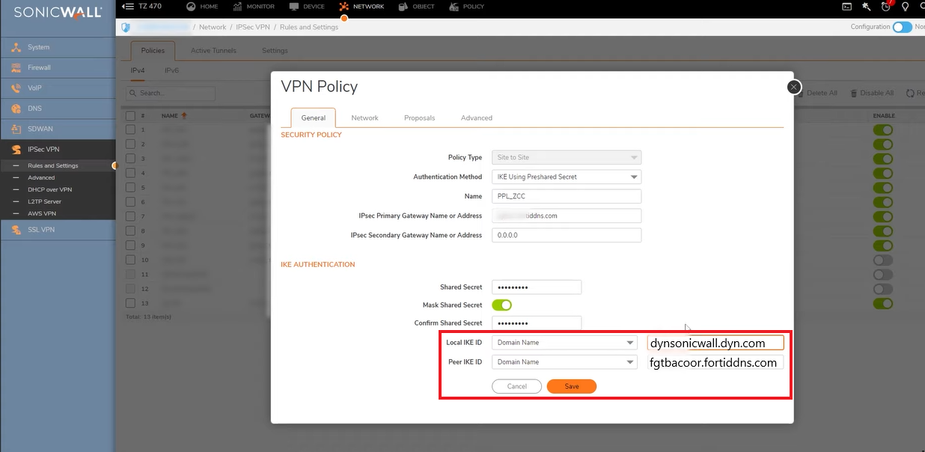Screen dimensions: 925x452
Task: Open the Authentication Method dropdown
Action: [566, 176]
